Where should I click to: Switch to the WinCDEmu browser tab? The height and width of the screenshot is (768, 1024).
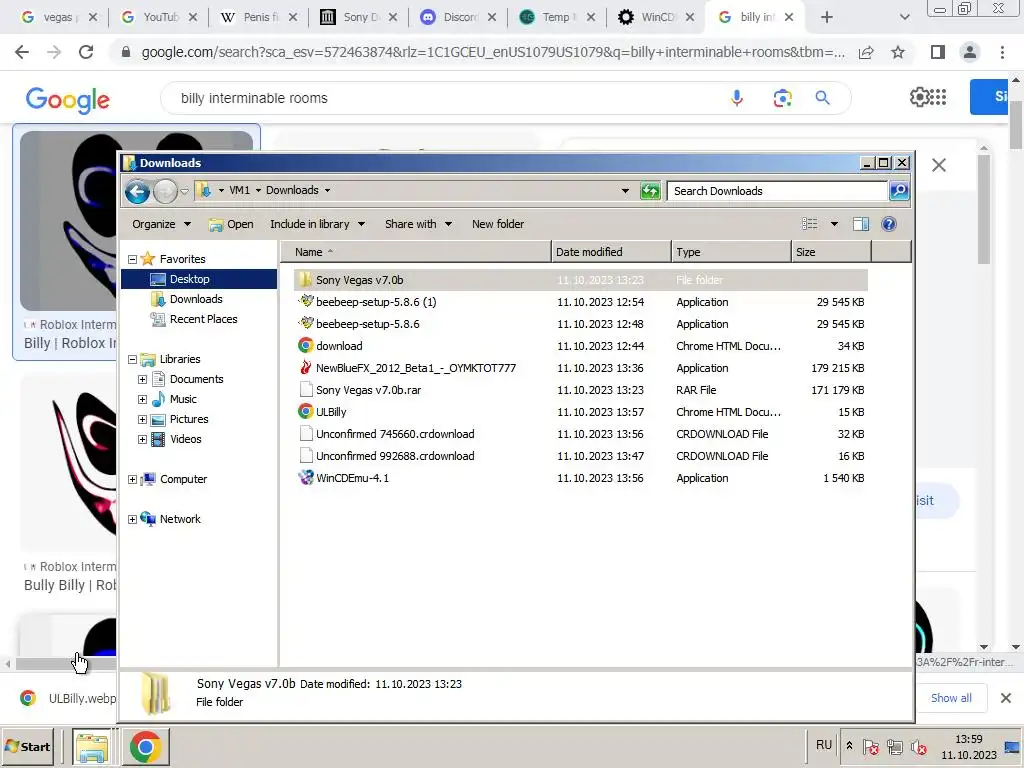[656, 17]
